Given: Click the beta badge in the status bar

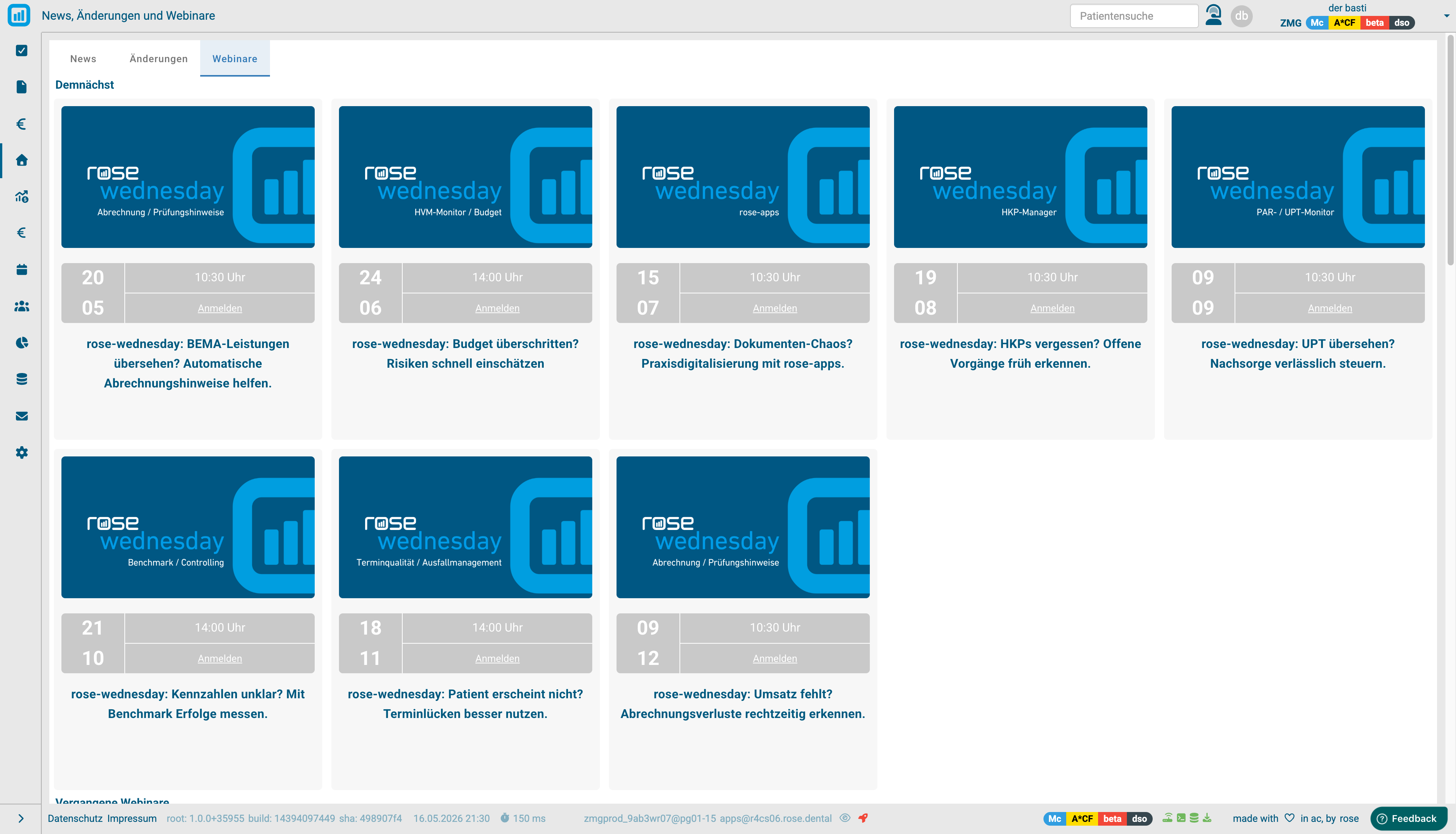Looking at the screenshot, I should [1112, 818].
